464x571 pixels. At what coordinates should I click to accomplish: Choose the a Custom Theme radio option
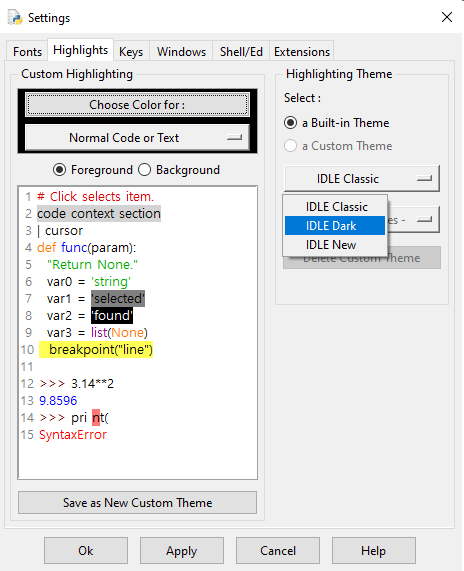(x=338, y=146)
